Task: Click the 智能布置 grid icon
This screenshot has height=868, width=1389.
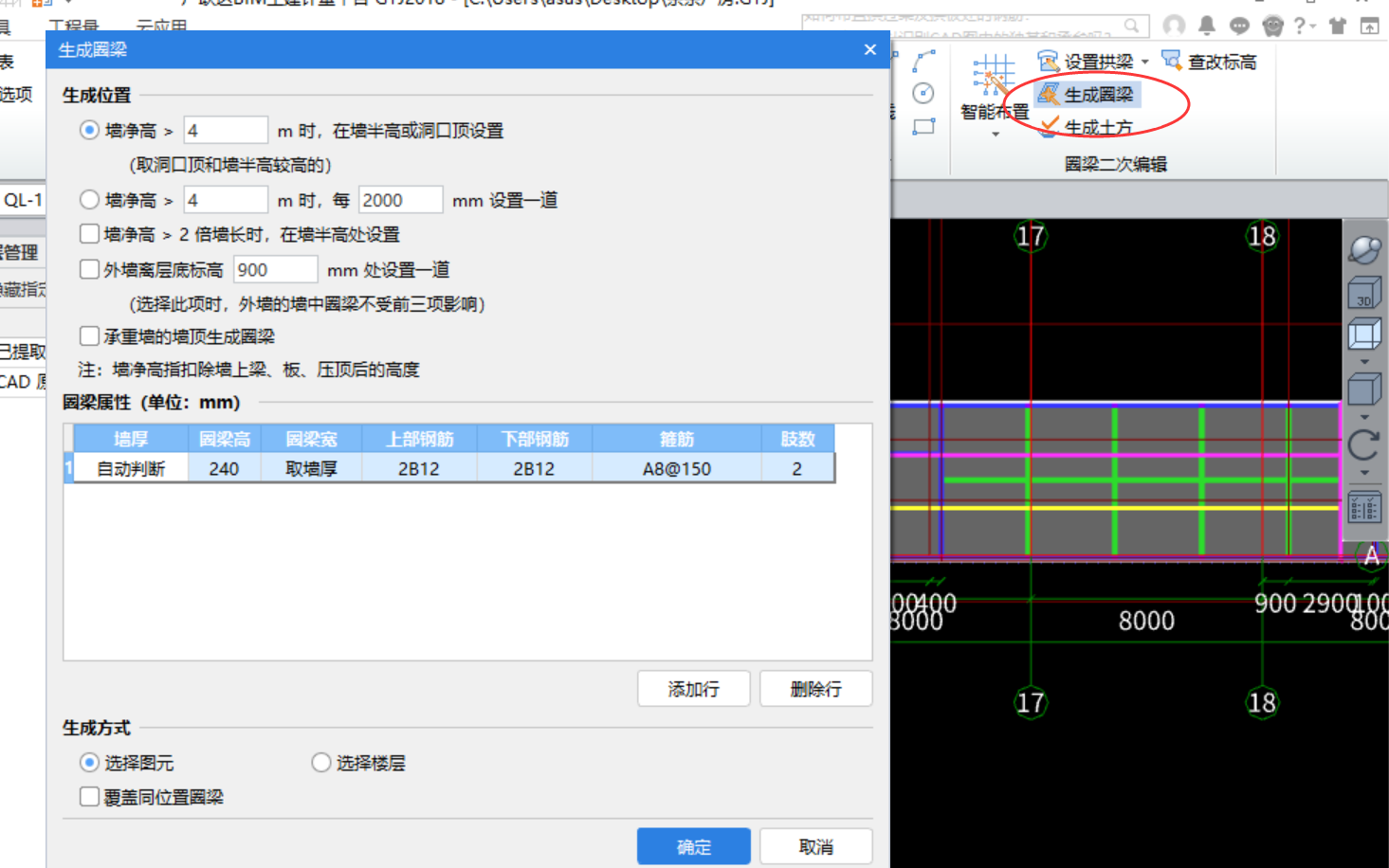Action: click(994, 75)
